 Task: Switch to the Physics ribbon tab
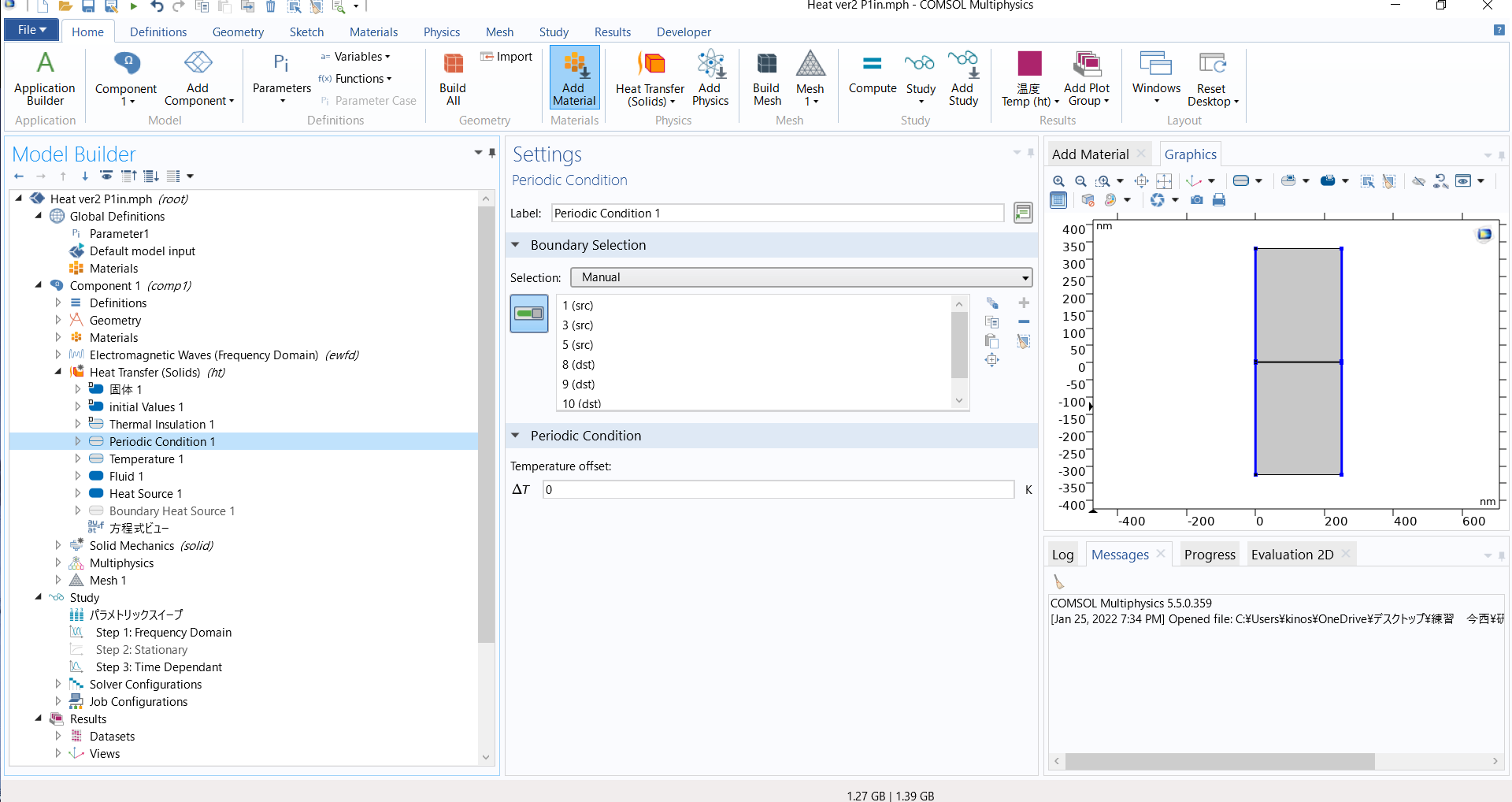click(x=442, y=32)
